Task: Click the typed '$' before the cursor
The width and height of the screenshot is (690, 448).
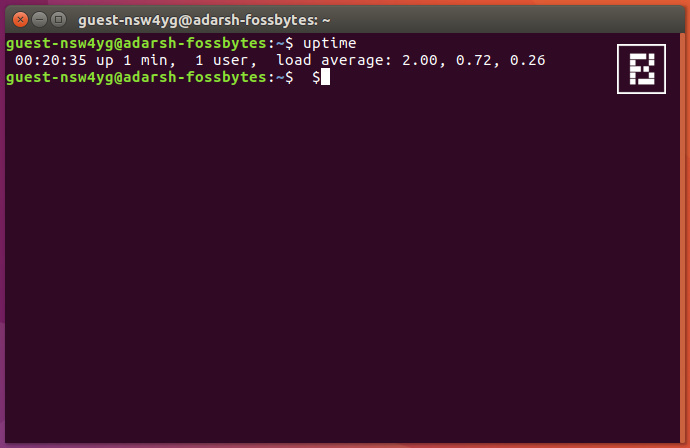Action: [316, 77]
